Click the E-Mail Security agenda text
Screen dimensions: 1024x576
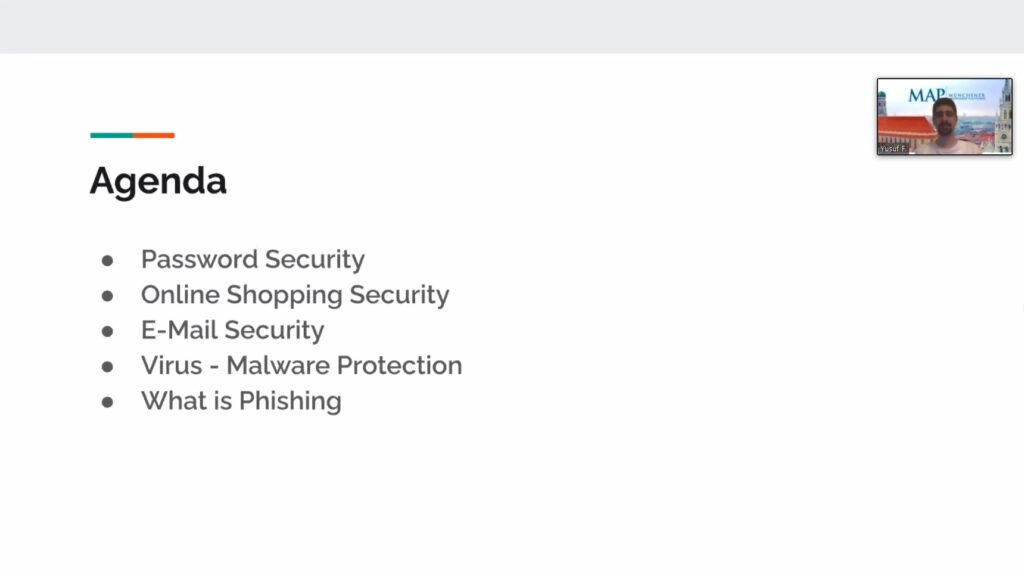coord(232,330)
